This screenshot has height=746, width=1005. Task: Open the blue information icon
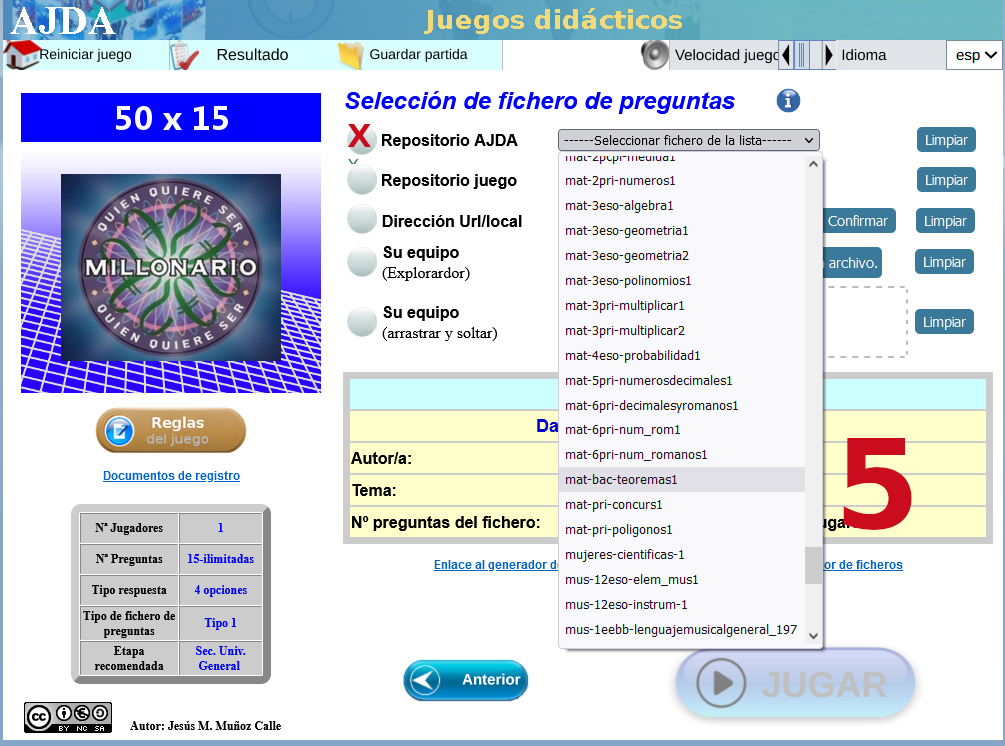point(788,100)
